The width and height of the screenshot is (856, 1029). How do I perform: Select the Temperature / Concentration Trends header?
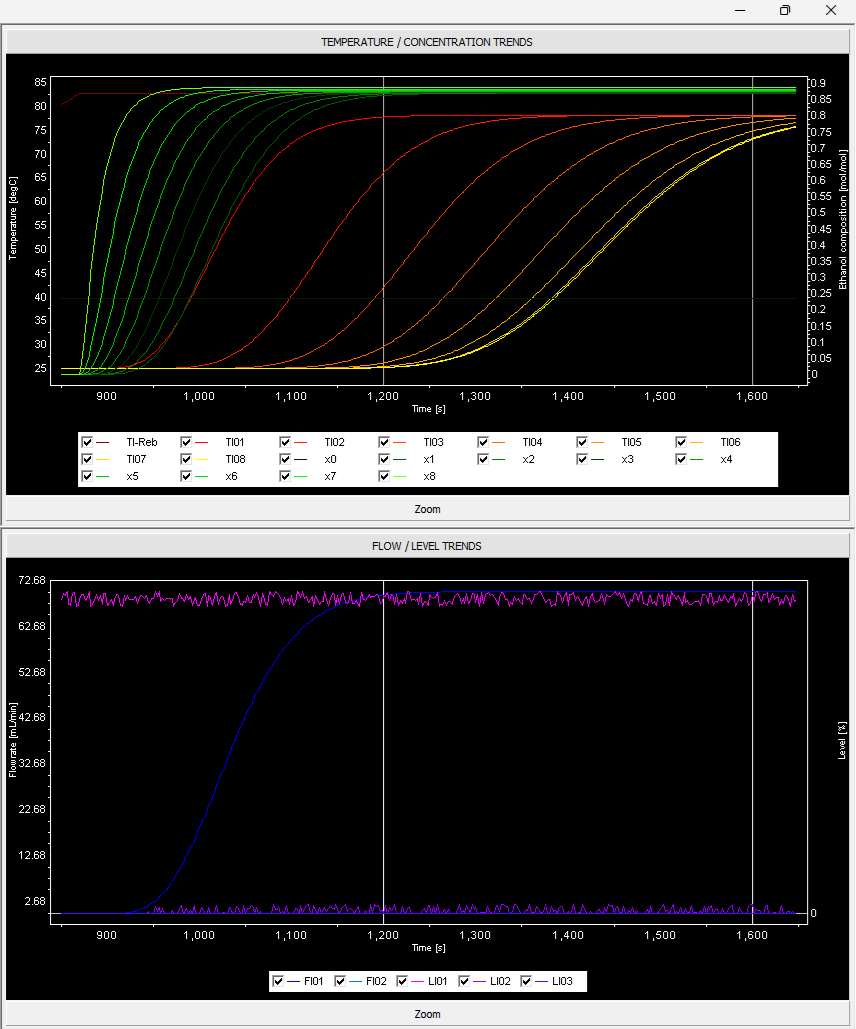(427, 42)
